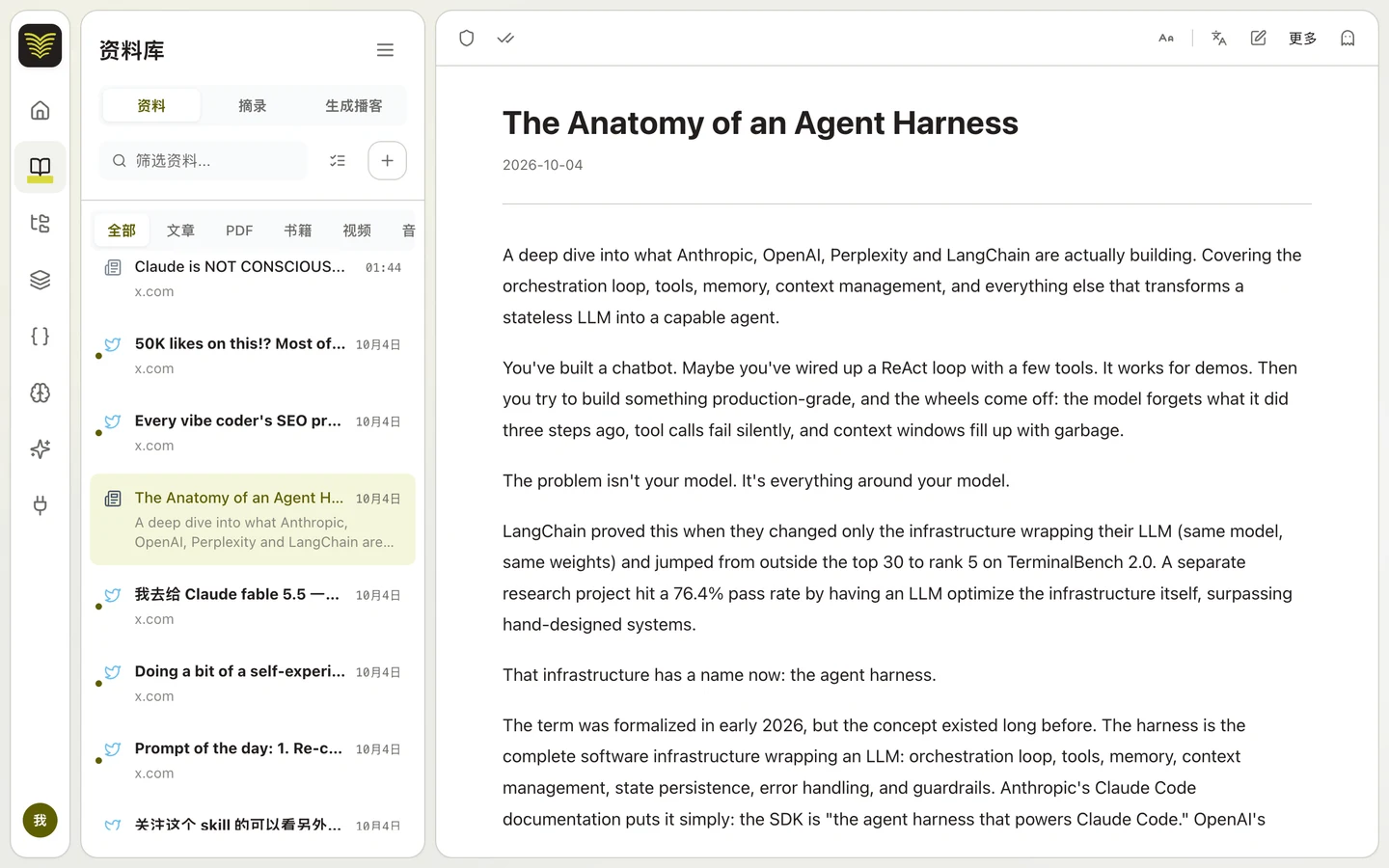Select the 视频 filter tab
This screenshot has height=868, width=1389.
pyautogui.click(x=357, y=231)
